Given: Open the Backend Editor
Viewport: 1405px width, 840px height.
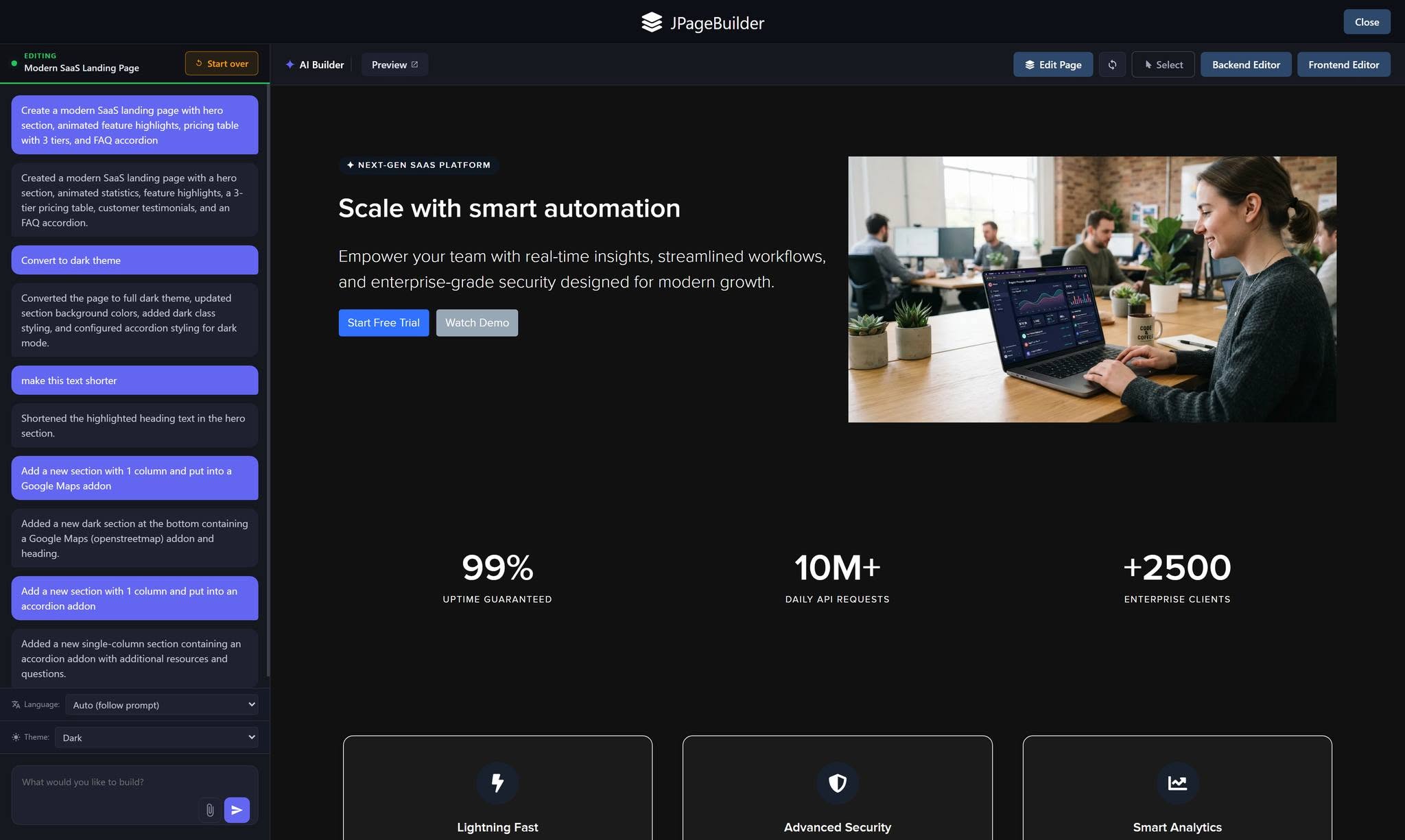Looking at the screenshot, I should click(x=1246, y=64).
